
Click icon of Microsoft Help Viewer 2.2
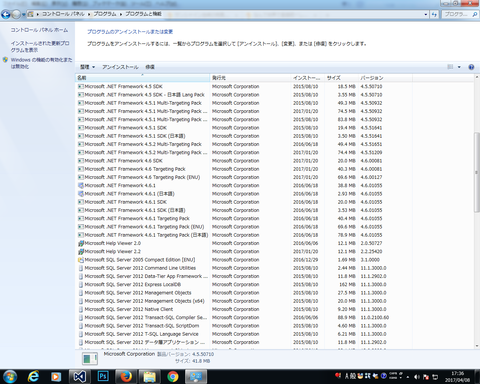pyautogui.click(x=81, y=252)
